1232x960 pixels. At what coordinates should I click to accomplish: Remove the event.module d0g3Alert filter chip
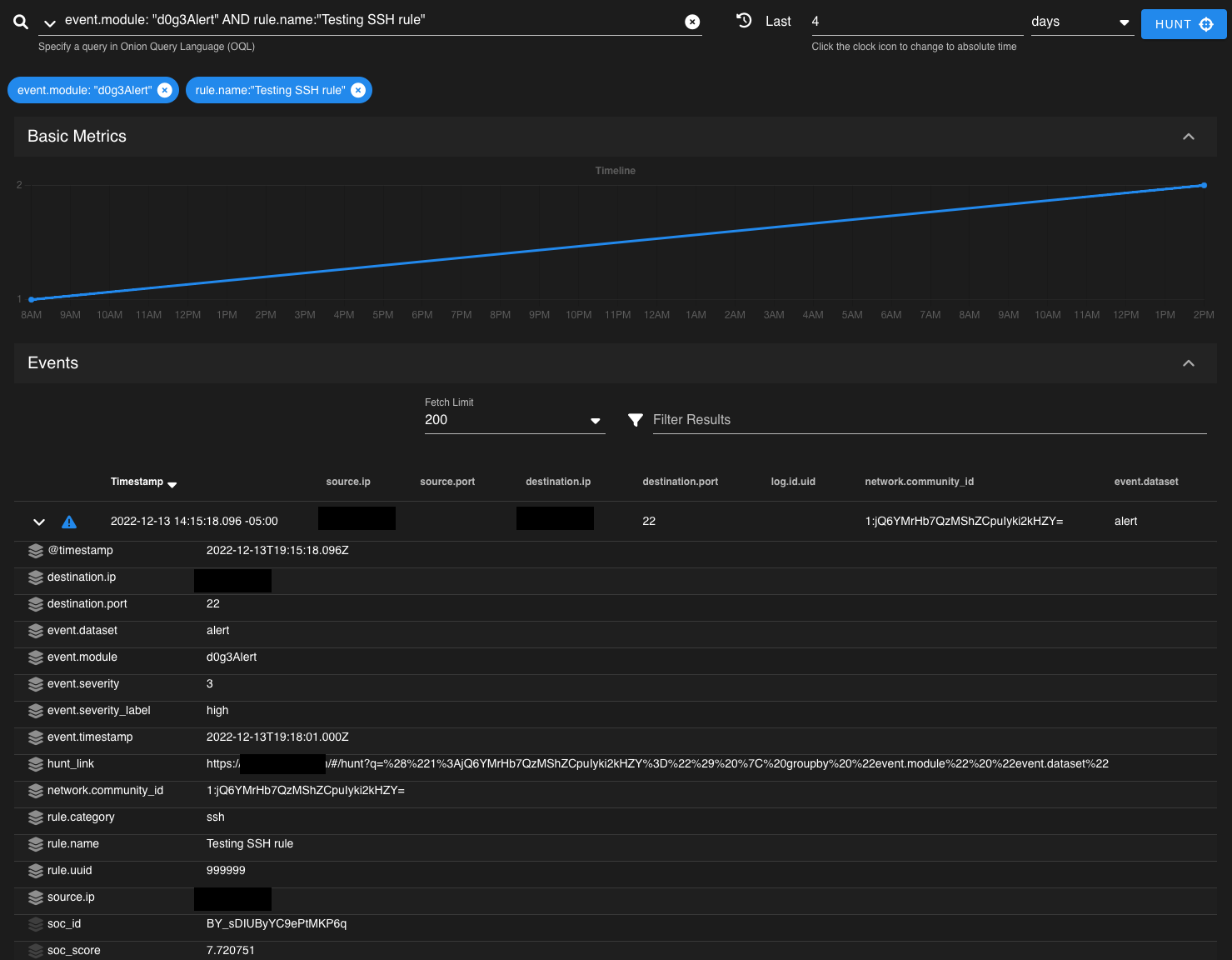(165, 90)
